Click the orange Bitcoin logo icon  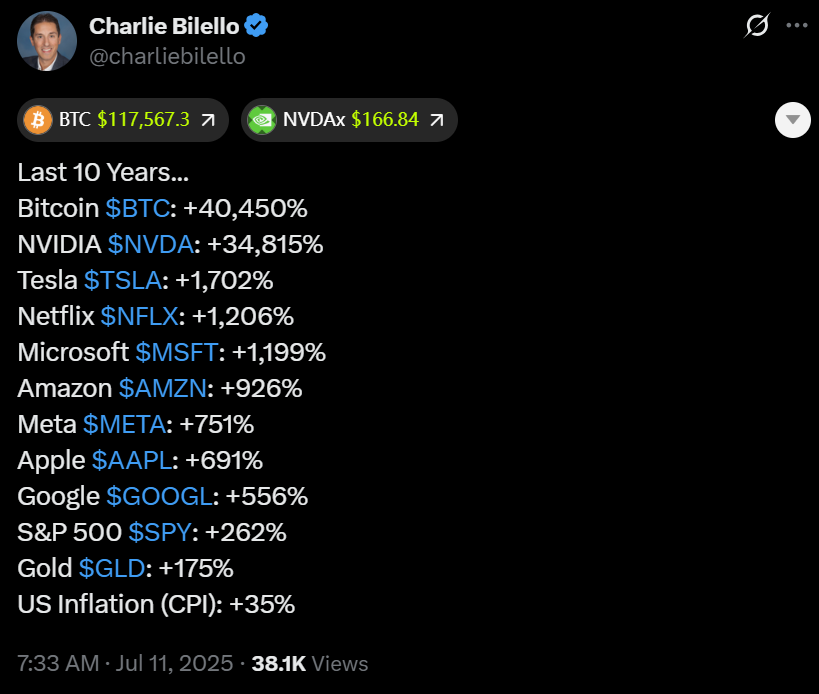37,120
